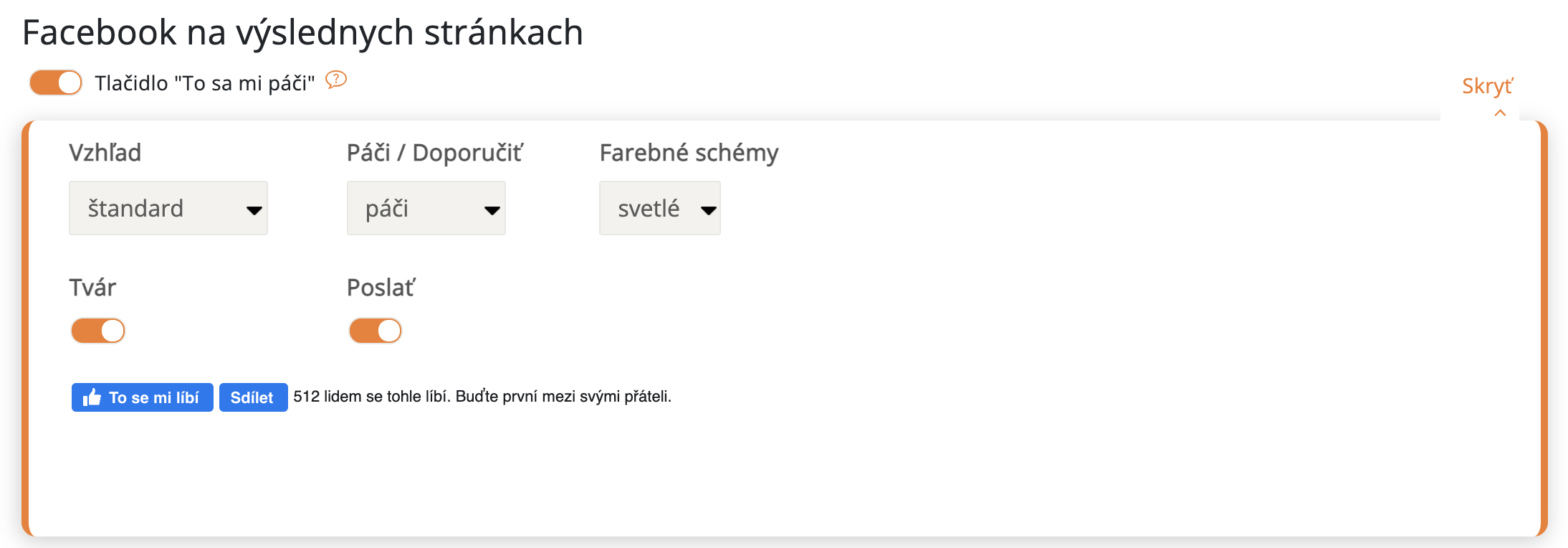Open the Vzhľad dropdown
The image size is (1568, 548).
click(x=168, y=208)
